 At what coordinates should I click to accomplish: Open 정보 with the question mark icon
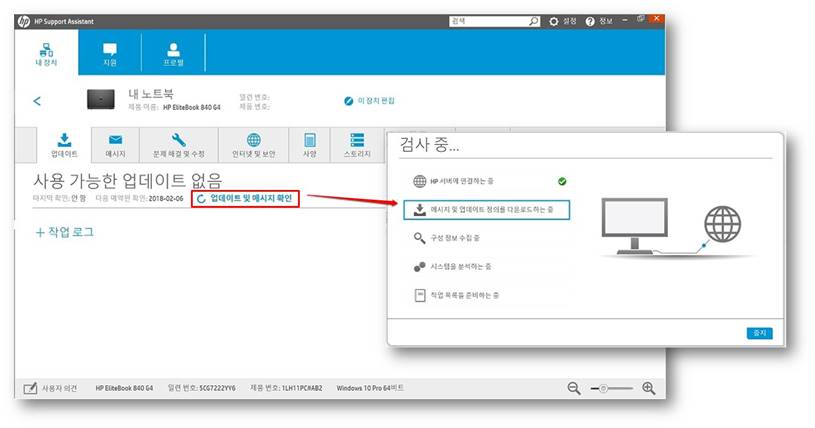(x=590, y=21)
